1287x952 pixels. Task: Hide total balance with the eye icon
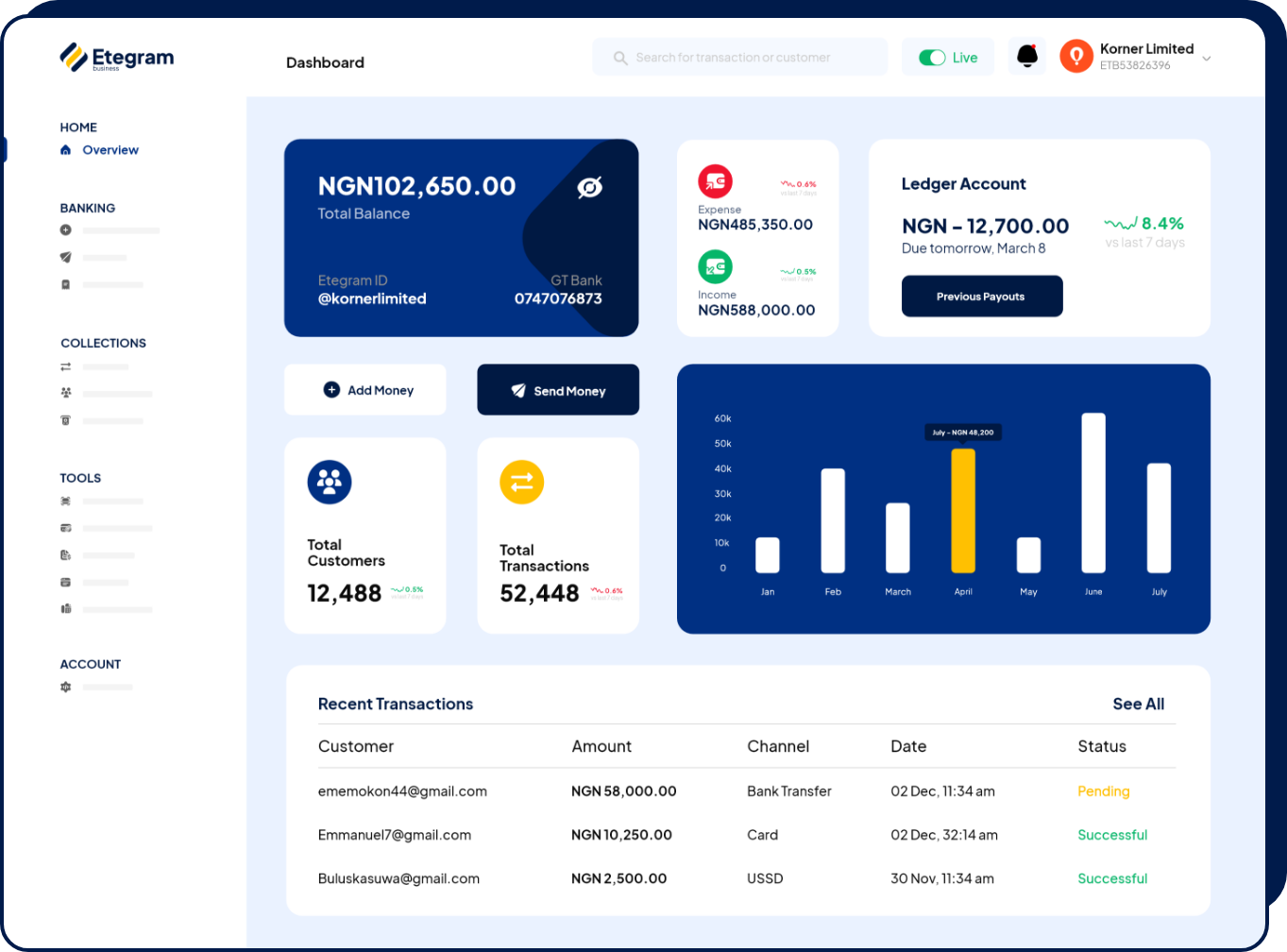point(587,187)
